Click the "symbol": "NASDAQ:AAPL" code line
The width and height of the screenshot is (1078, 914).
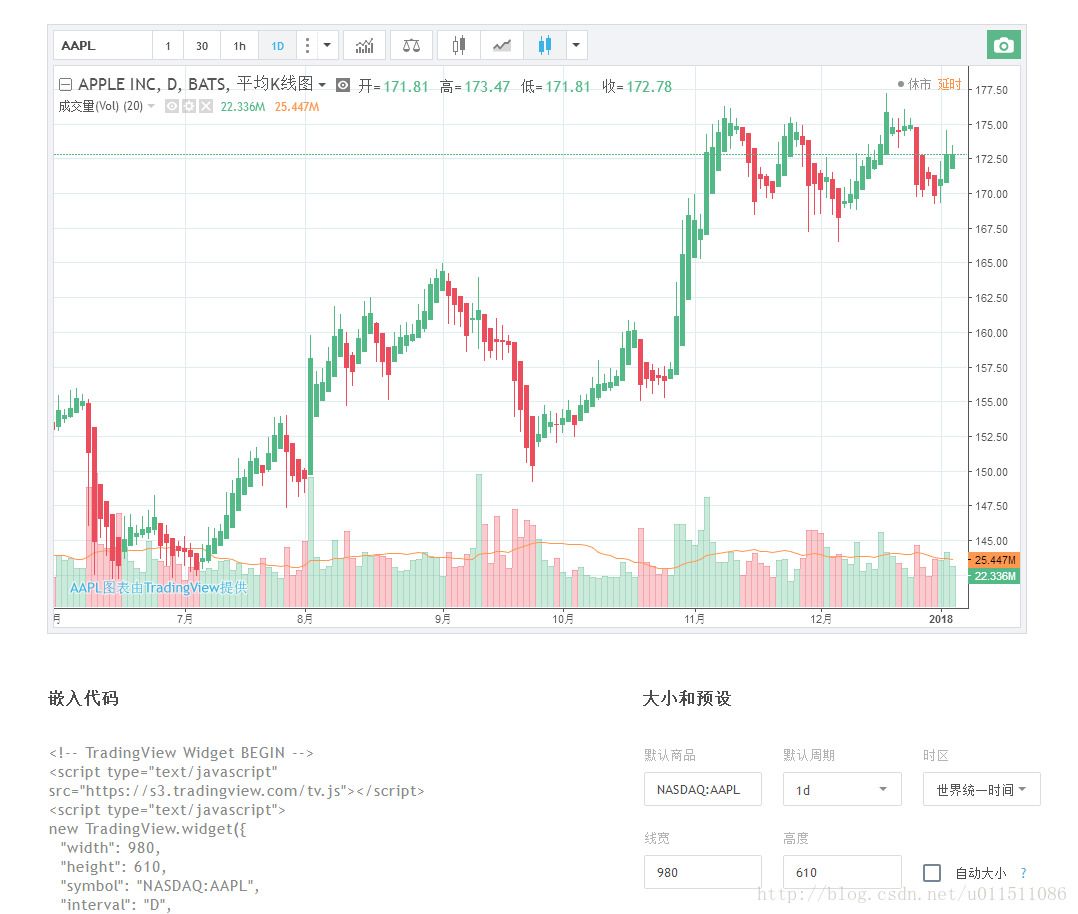[x=160, y=886]
